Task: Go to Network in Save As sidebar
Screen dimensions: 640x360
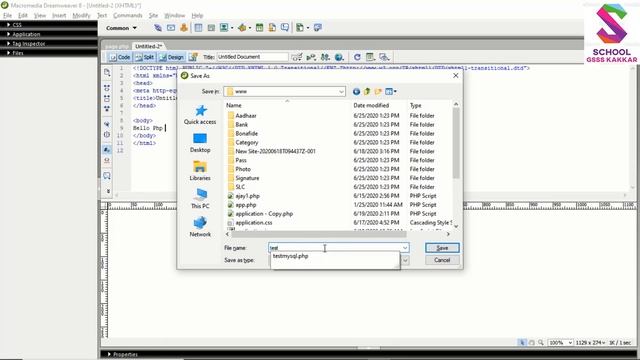Action: pos(200,227)
